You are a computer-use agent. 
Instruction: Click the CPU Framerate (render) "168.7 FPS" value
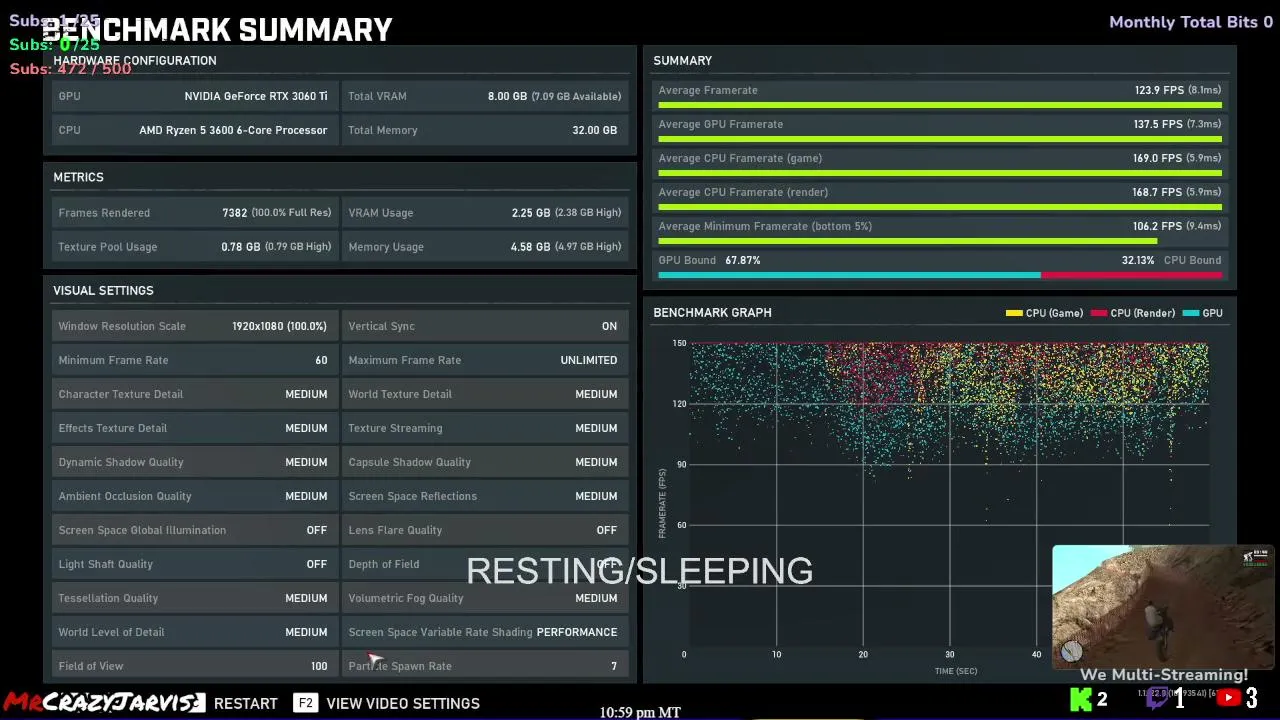click(1158, 192)
